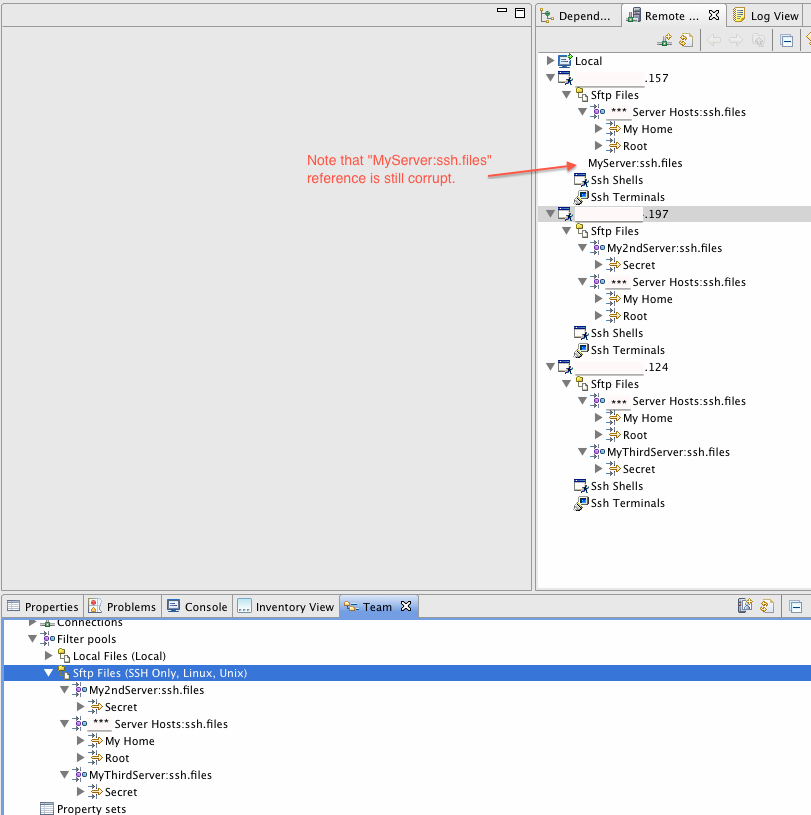Collapse the Filter pools node
The image size is (811, 815).
(32, 639)
